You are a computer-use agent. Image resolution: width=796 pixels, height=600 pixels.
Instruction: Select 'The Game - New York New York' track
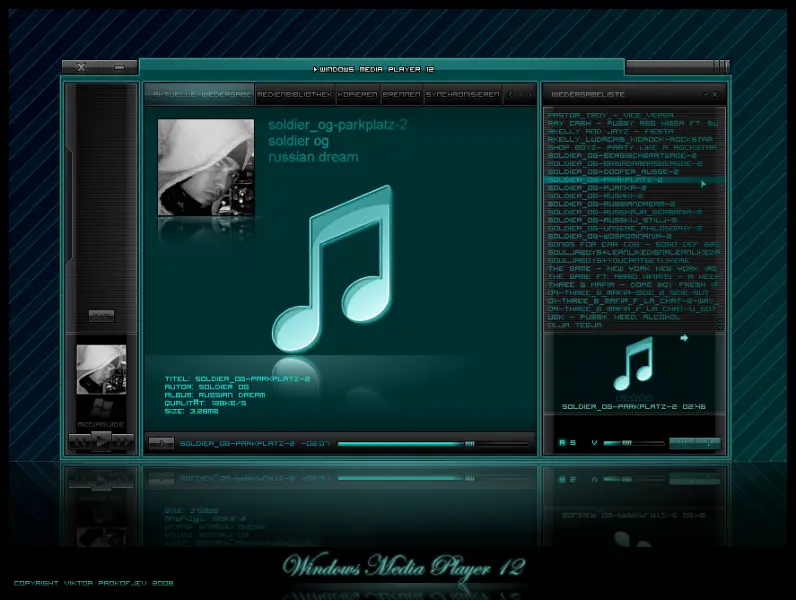click(x=633, y=269)
